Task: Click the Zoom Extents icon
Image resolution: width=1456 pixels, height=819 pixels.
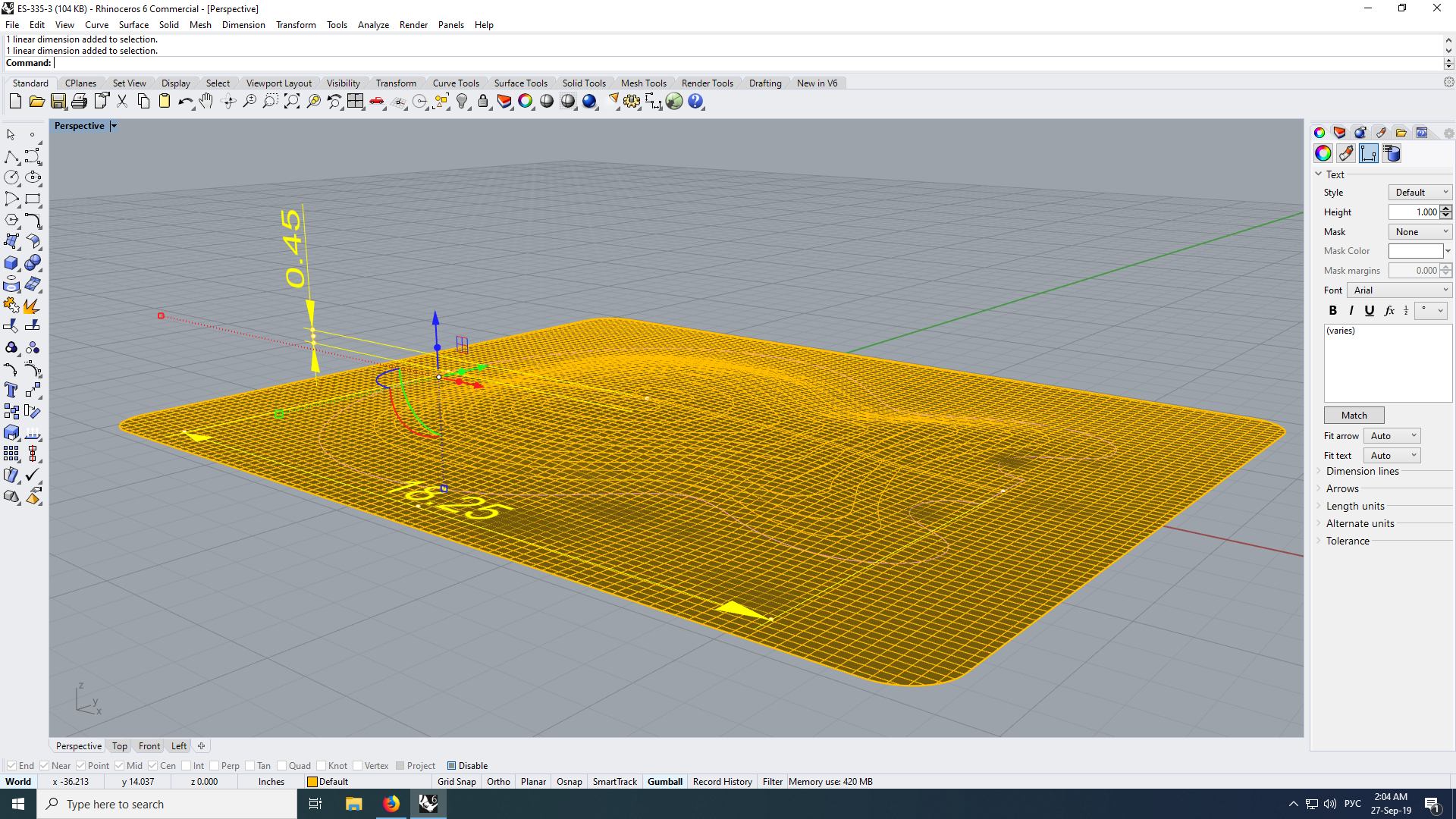Action: [292, 102]
